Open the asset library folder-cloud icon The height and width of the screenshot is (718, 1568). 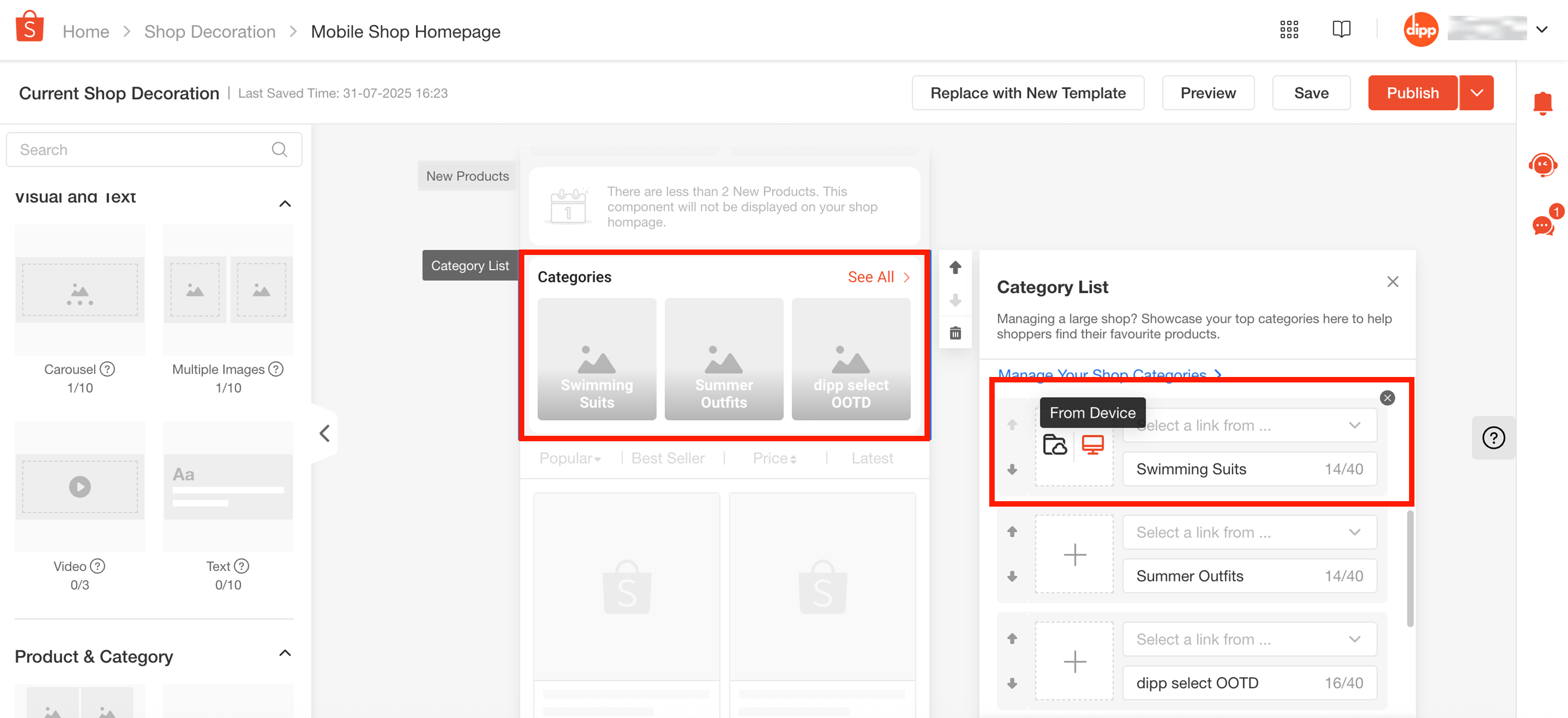1056,445
